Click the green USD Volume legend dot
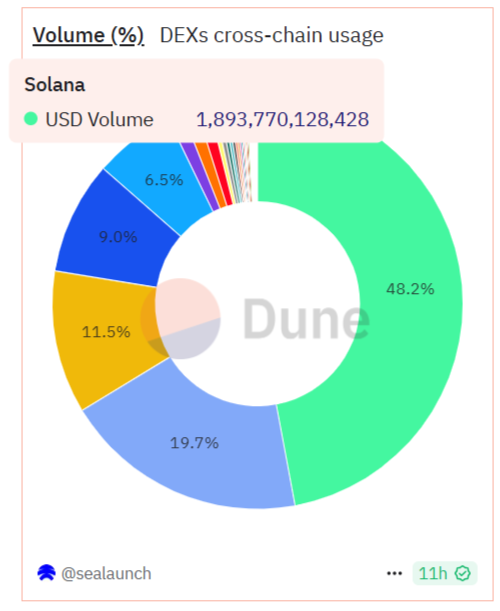This screenshot has width=500, height=611. (x=31, y=119)
